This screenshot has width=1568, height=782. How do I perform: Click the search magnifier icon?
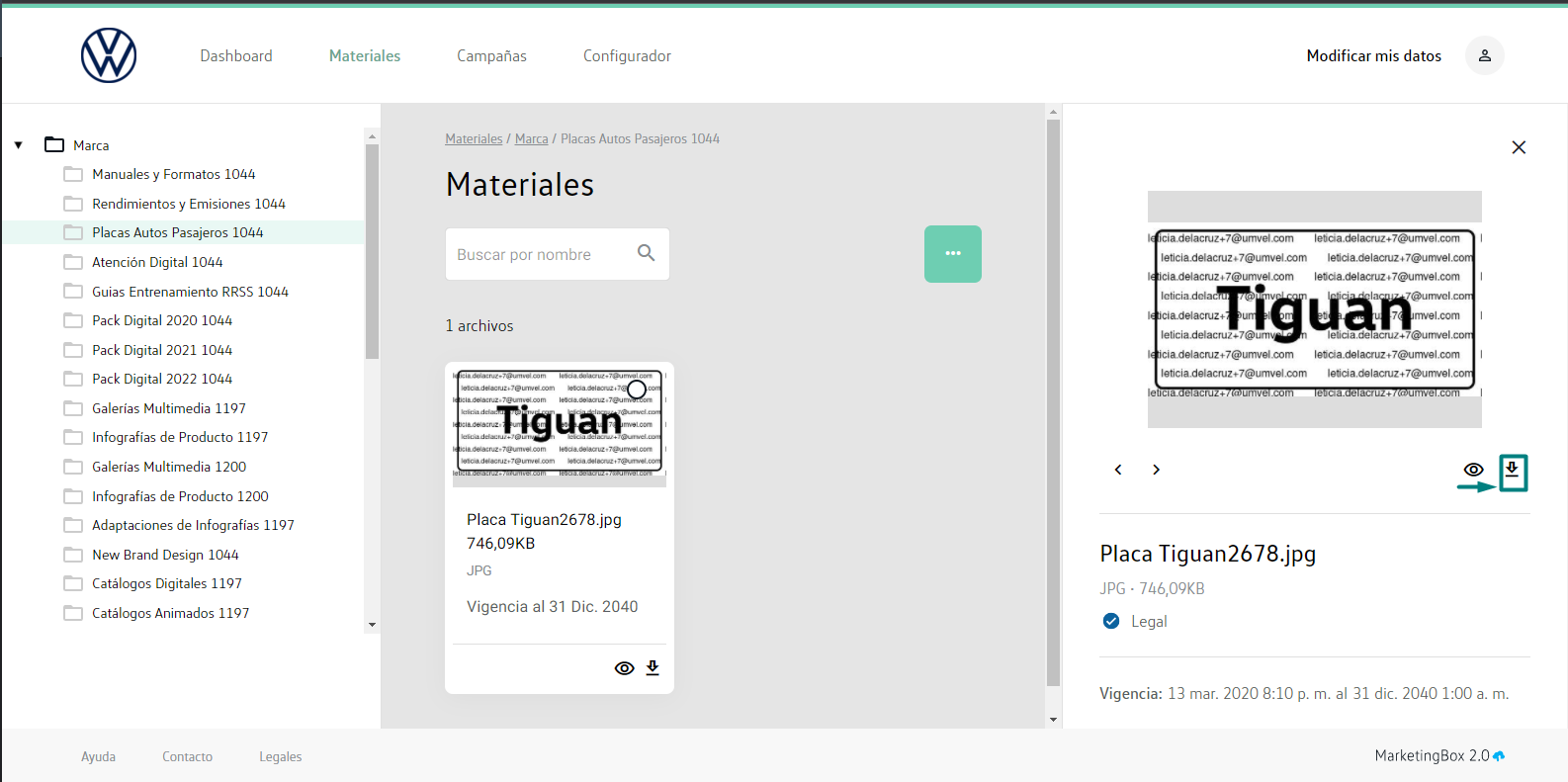click(x=646, y=253)
